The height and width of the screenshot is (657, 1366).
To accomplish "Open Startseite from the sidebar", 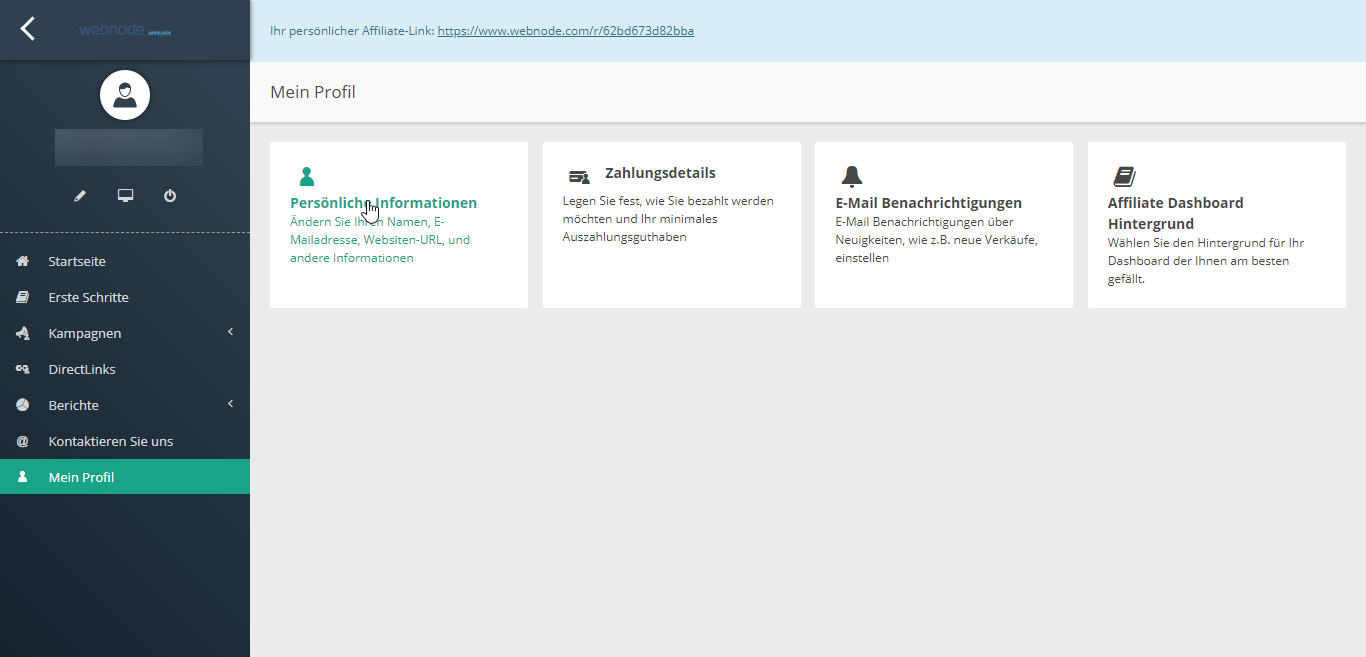I will tap(77, 262).
